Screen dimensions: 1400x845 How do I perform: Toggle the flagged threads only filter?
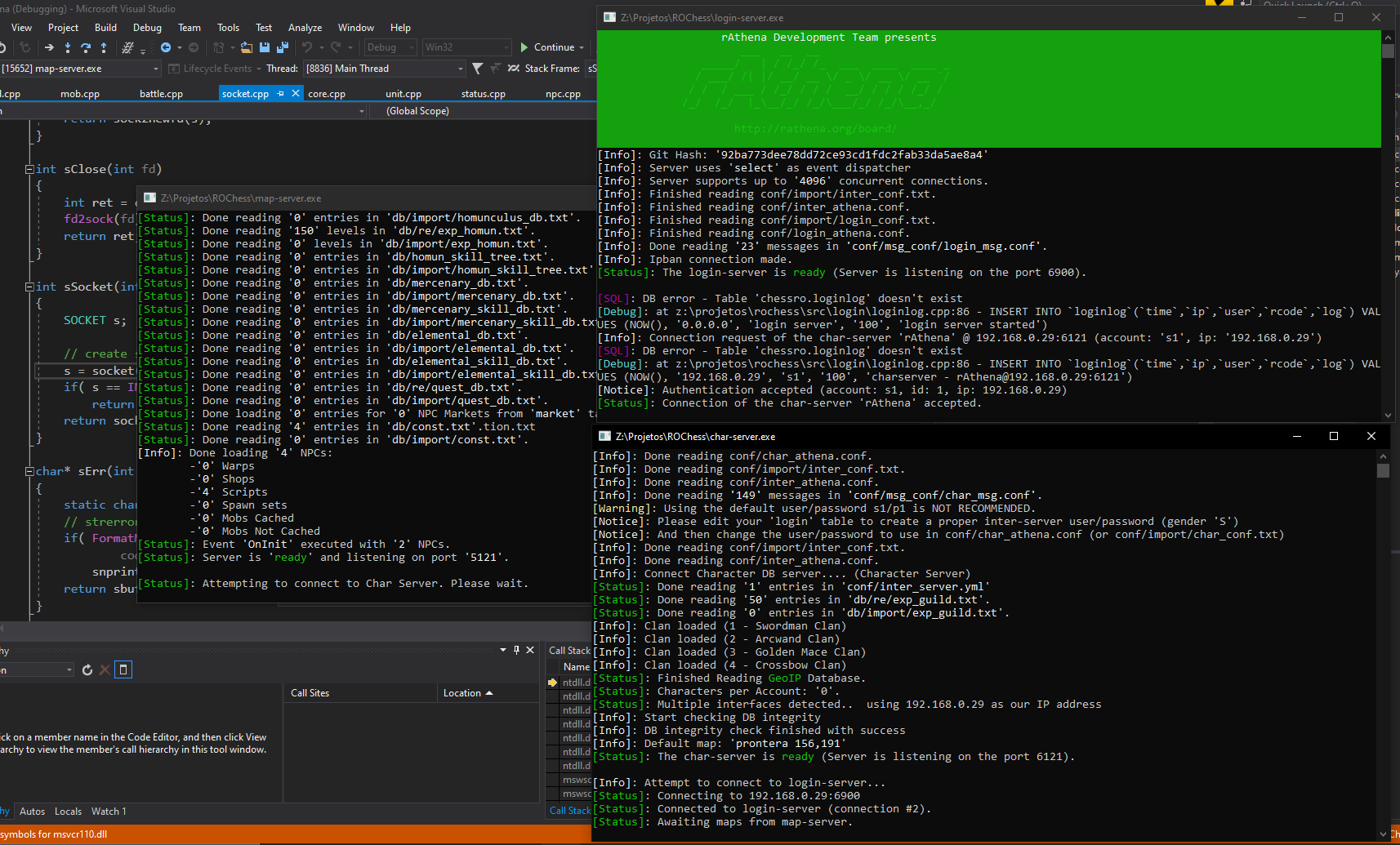tap(496, 69)
